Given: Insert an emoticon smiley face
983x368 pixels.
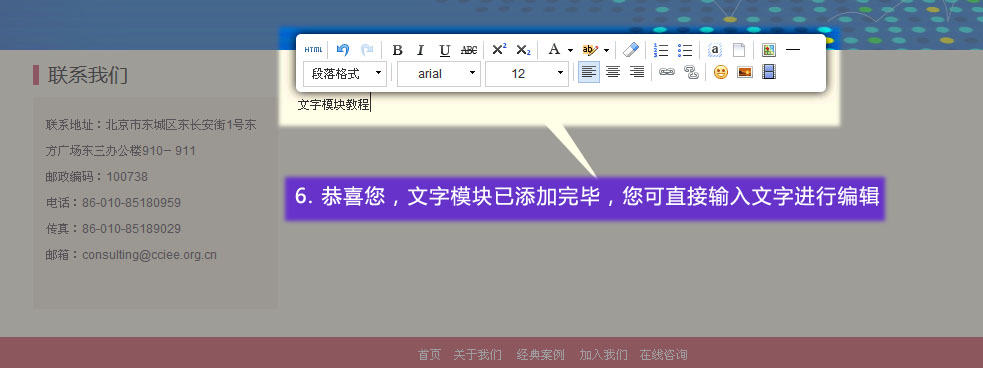Looking at the screenshot, I should [720, 73].
